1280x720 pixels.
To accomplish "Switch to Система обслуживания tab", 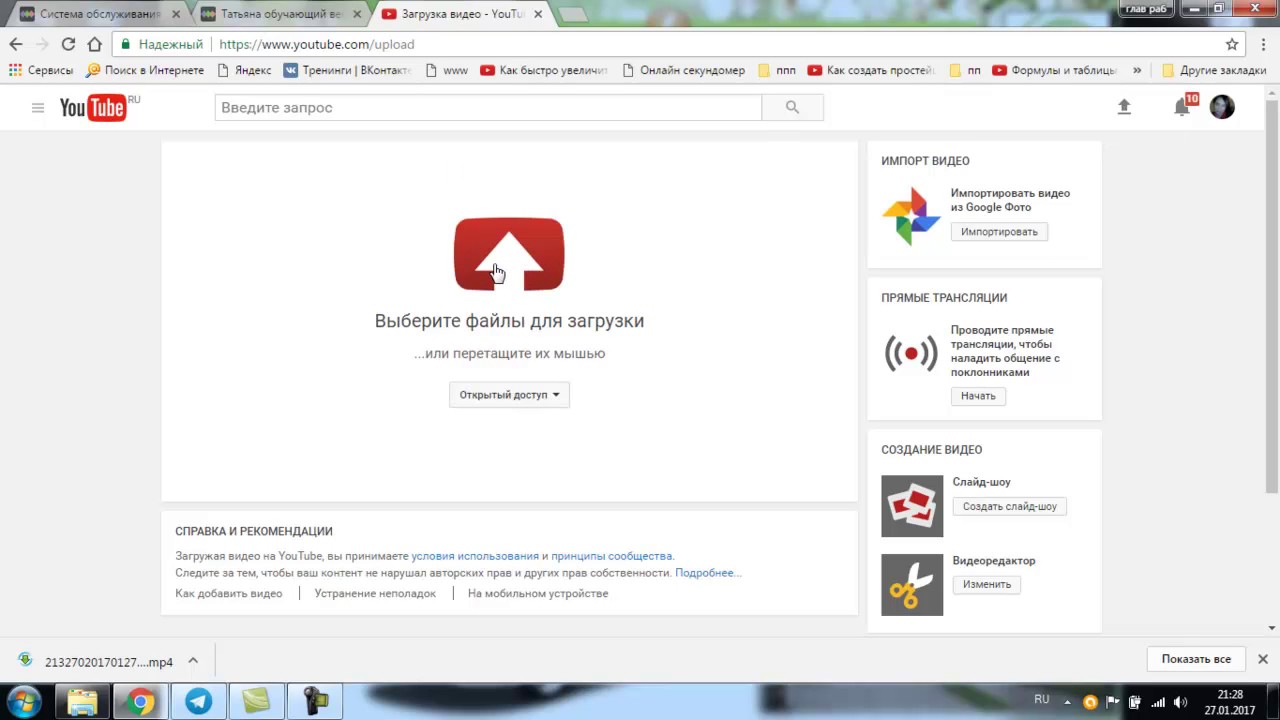I will (x=98, y=14).
